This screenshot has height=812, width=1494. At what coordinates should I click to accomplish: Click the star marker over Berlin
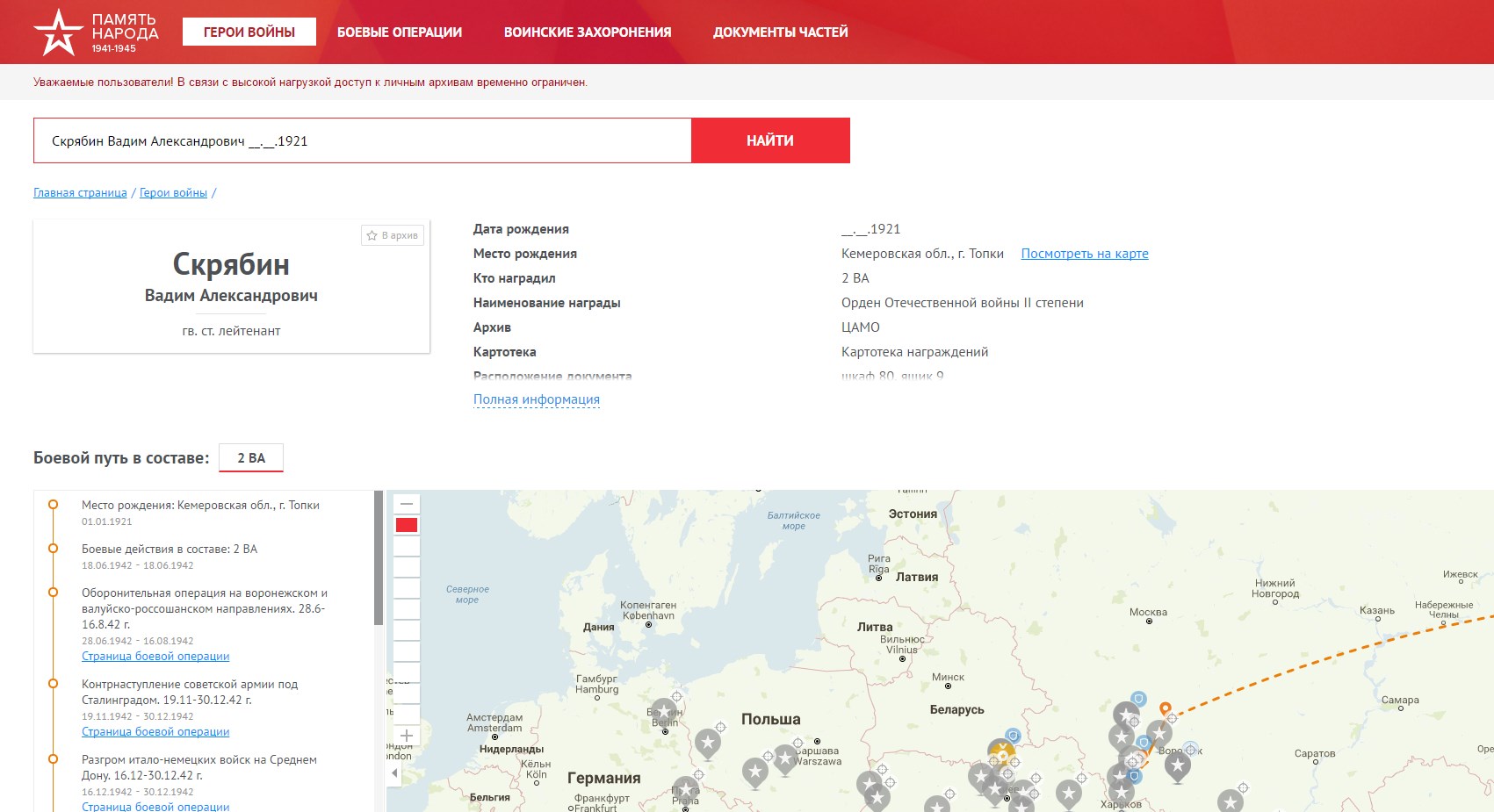(664, 711)
